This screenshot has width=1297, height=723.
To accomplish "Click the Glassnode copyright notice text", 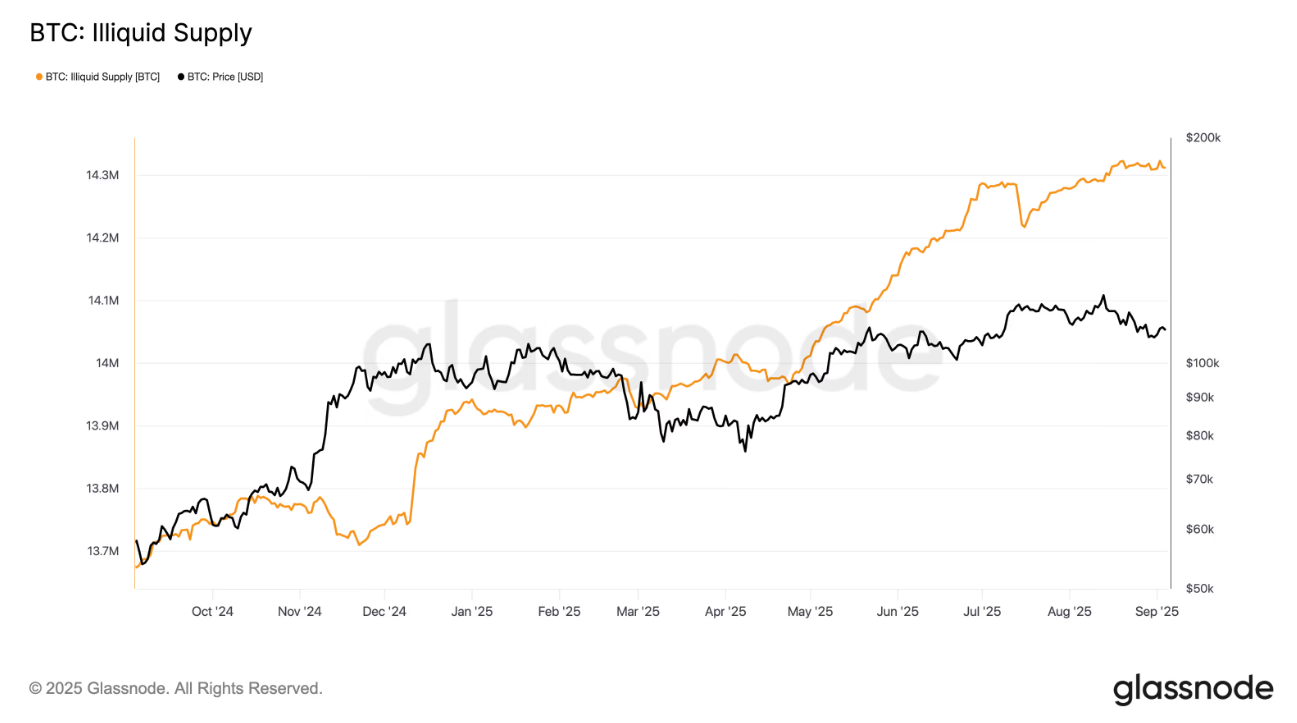I will 176,688.
